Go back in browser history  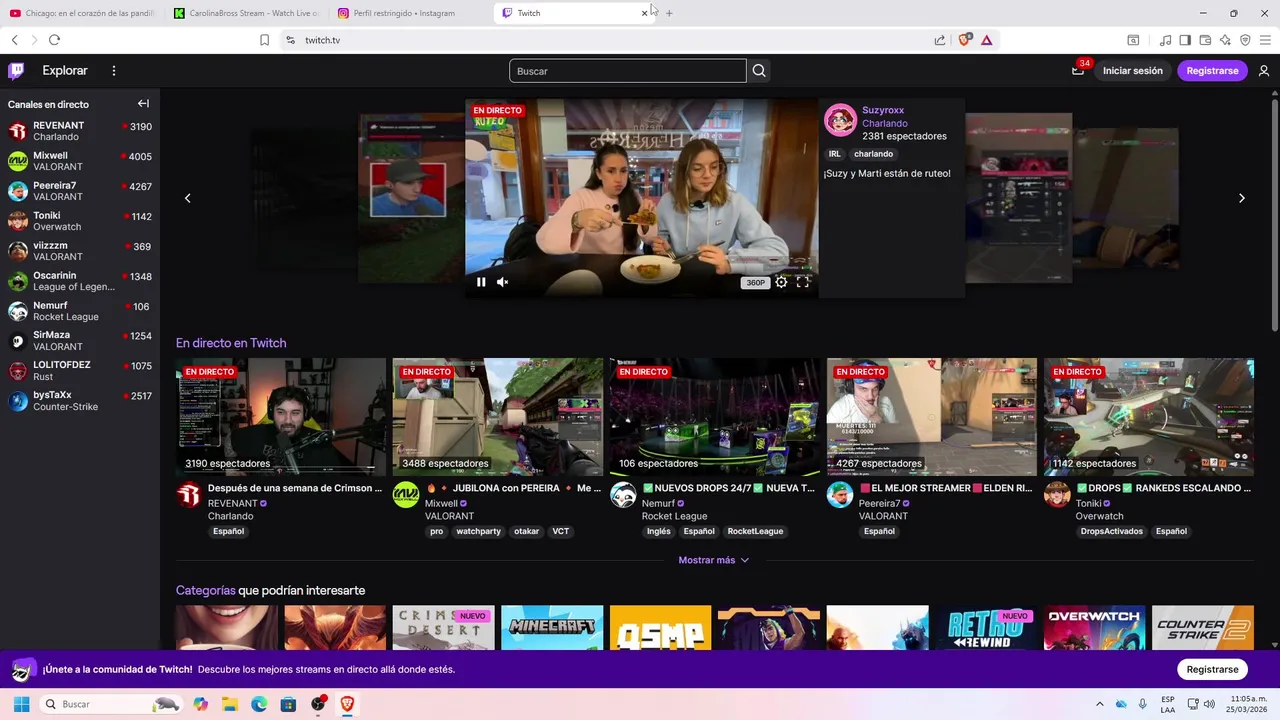[x=14, y=40]
